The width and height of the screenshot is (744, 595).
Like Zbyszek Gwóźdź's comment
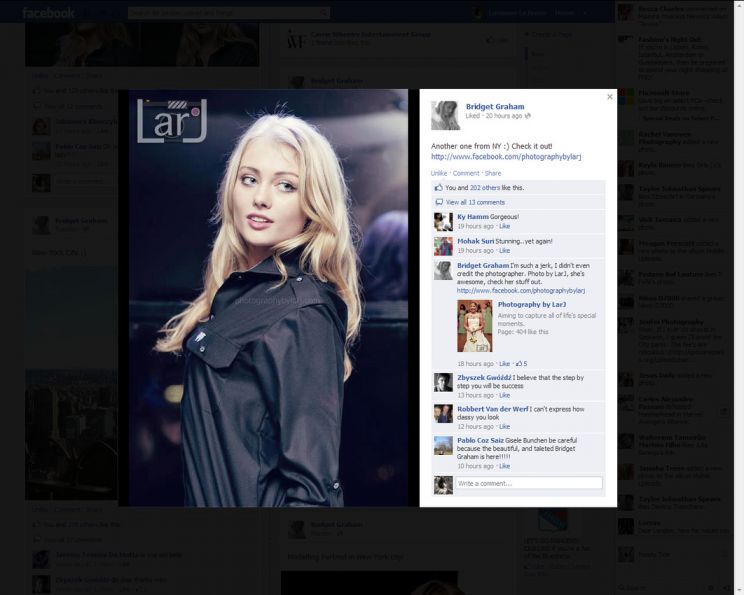[504, 395]
